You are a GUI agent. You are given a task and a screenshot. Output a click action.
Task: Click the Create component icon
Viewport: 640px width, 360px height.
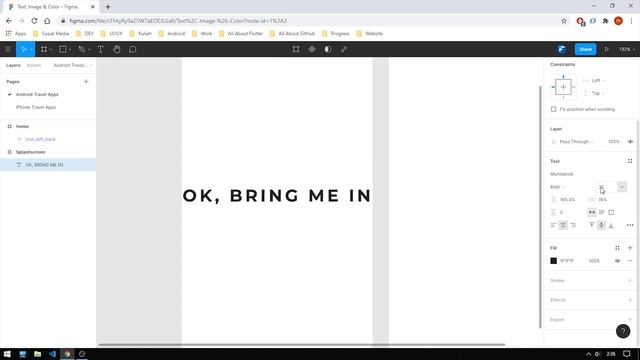click(312, 49)
